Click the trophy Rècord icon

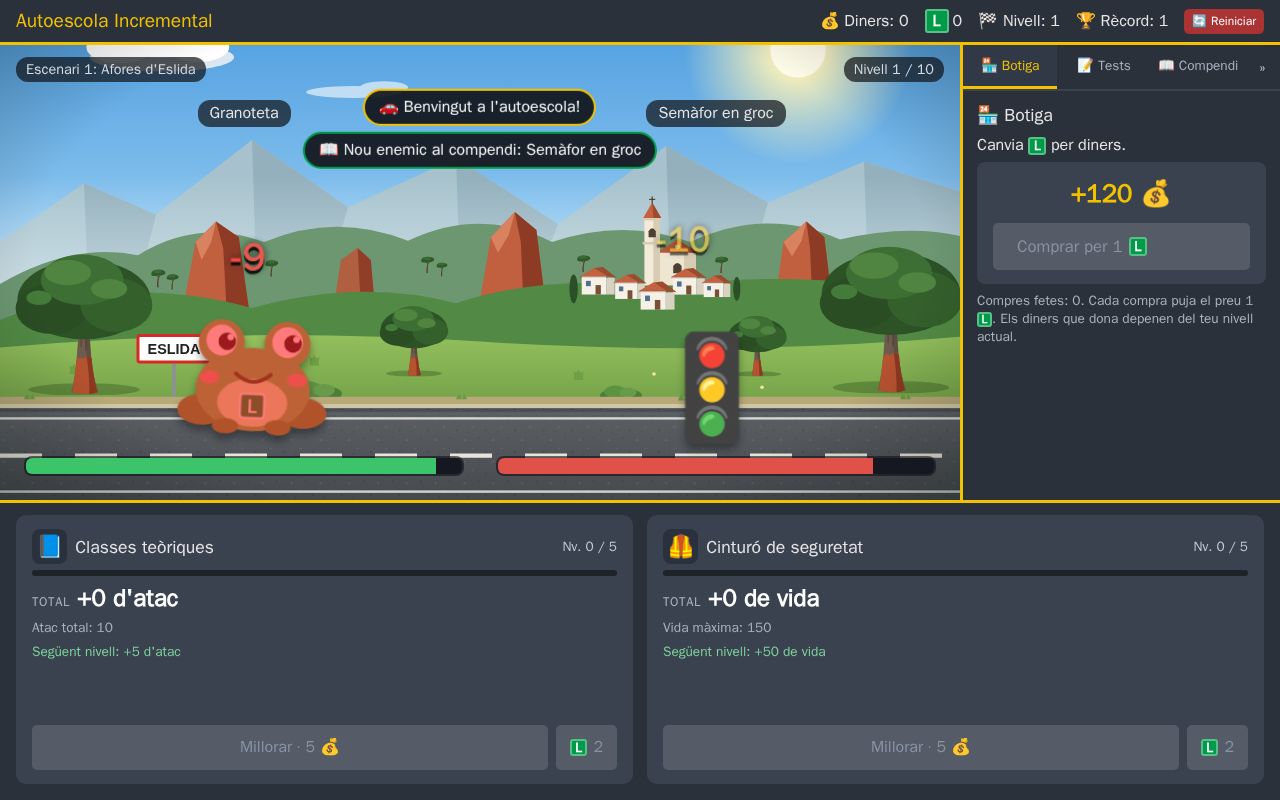coord(1086,21)
